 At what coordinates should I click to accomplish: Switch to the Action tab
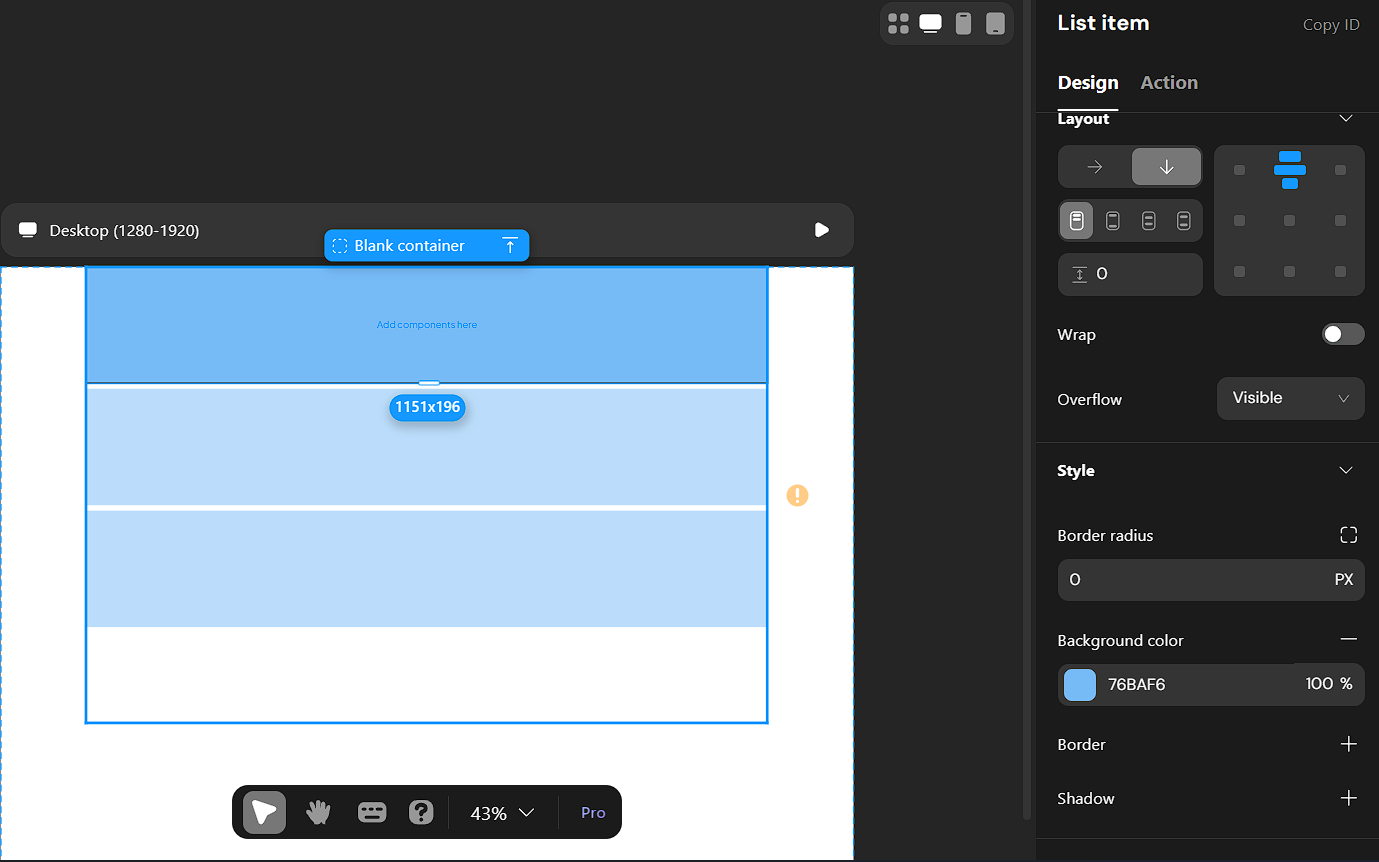(1169, 83)
